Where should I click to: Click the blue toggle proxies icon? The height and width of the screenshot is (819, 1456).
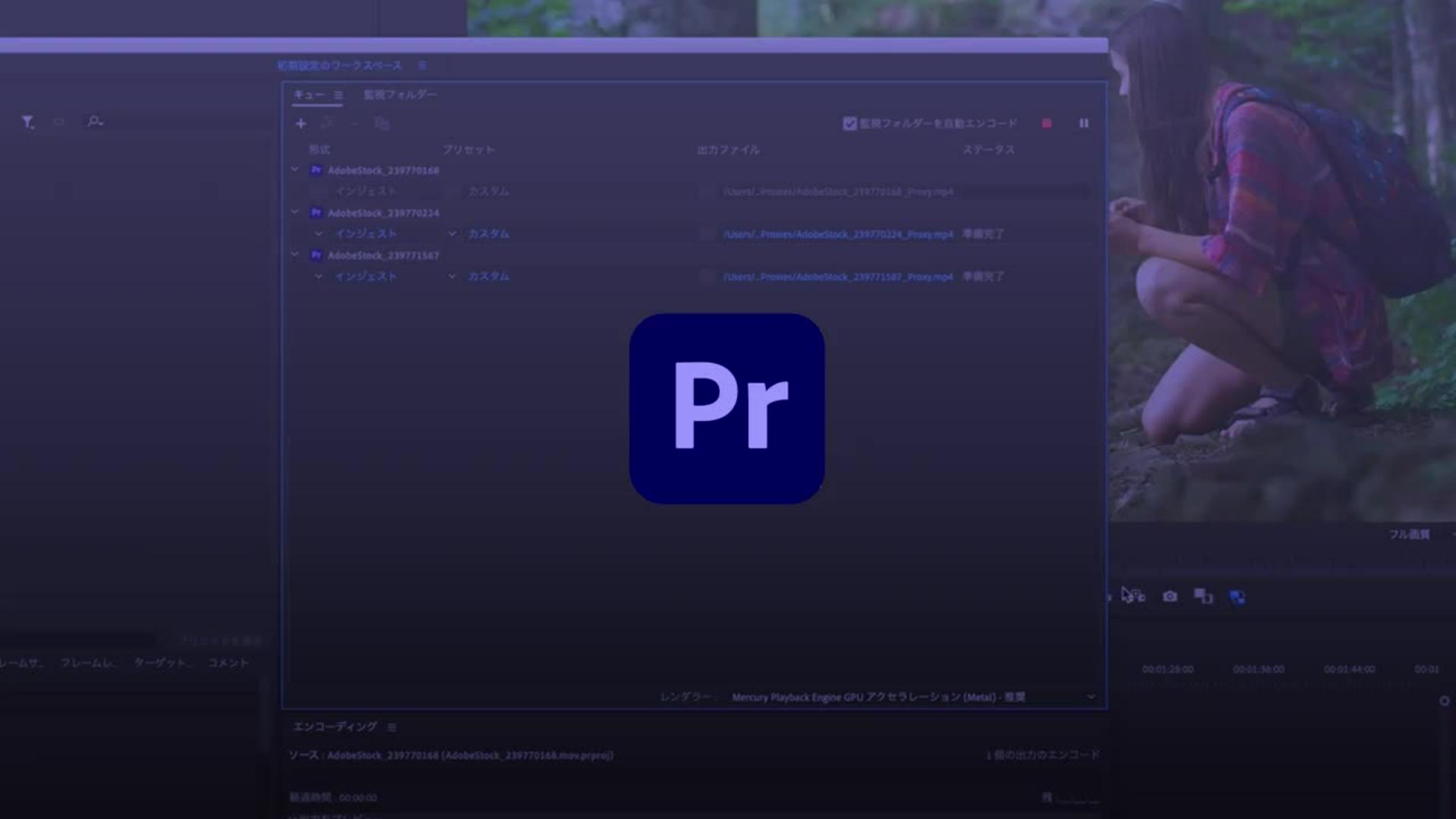(x=1237, y=598)
